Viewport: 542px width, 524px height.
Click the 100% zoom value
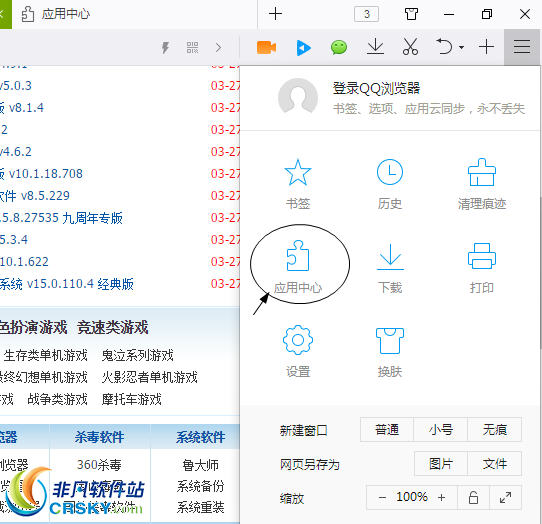tap(412, 497)
